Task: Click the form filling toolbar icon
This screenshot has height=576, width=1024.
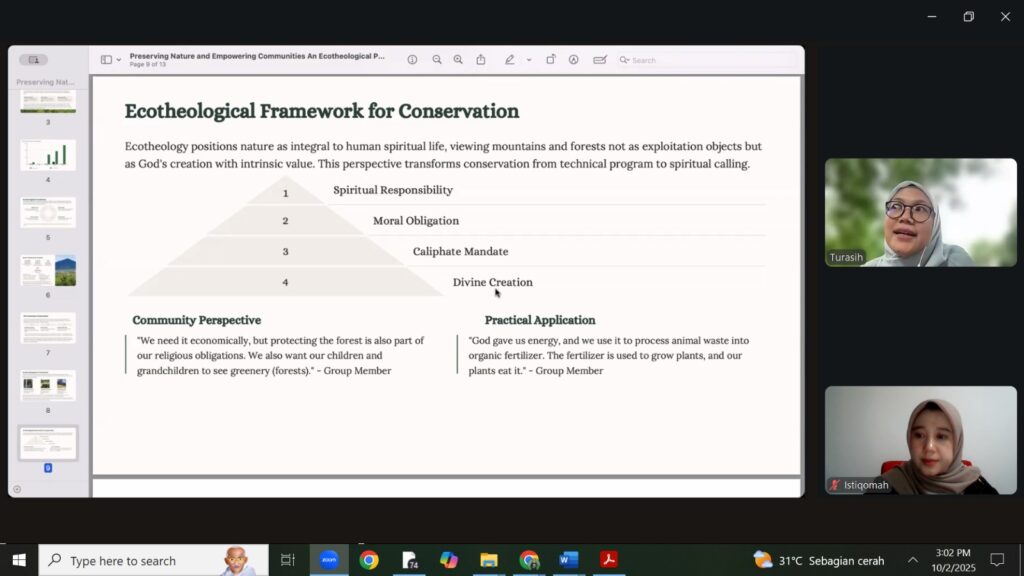Action: pyautogui.click(x=600, y=60)
